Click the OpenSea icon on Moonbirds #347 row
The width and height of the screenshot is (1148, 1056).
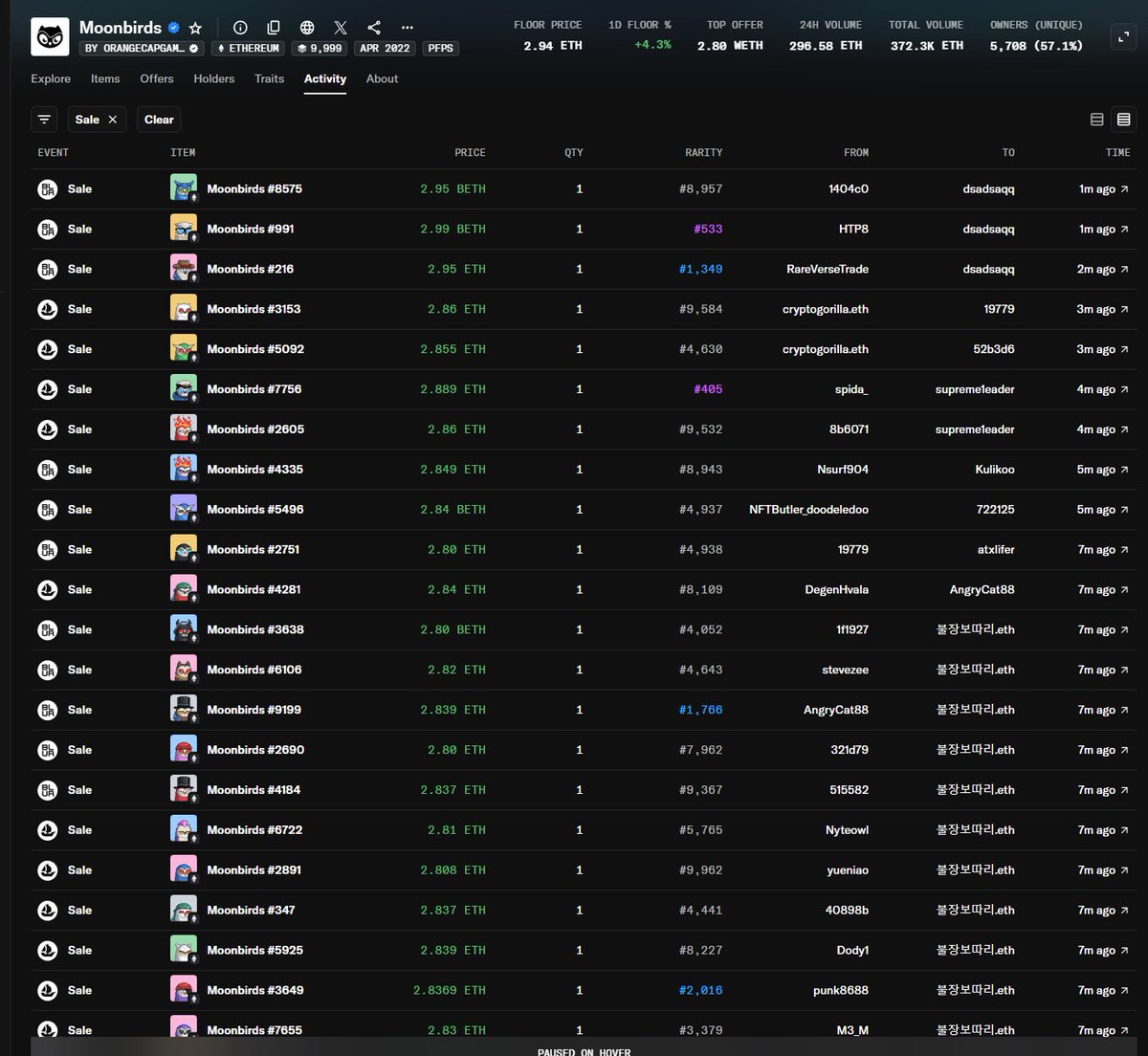click(47, 911)
